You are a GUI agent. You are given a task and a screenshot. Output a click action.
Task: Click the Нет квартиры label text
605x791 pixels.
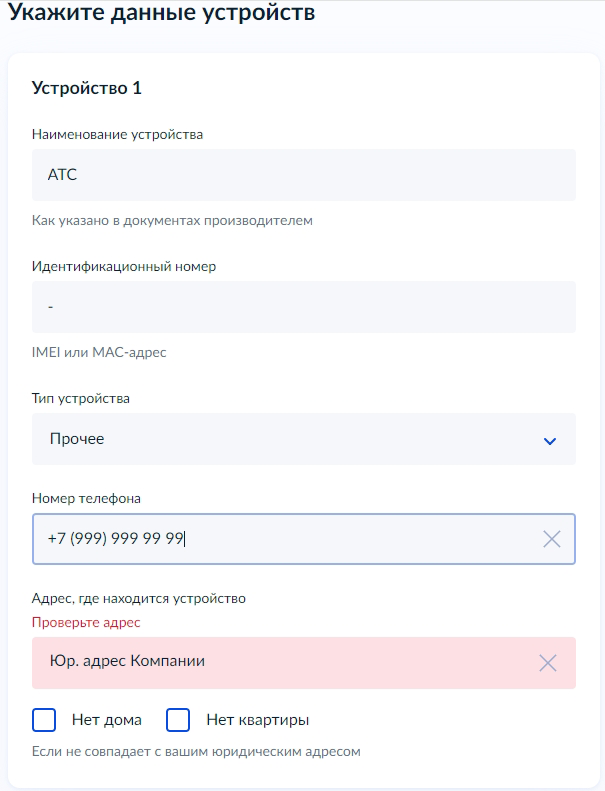coord(257,720)
